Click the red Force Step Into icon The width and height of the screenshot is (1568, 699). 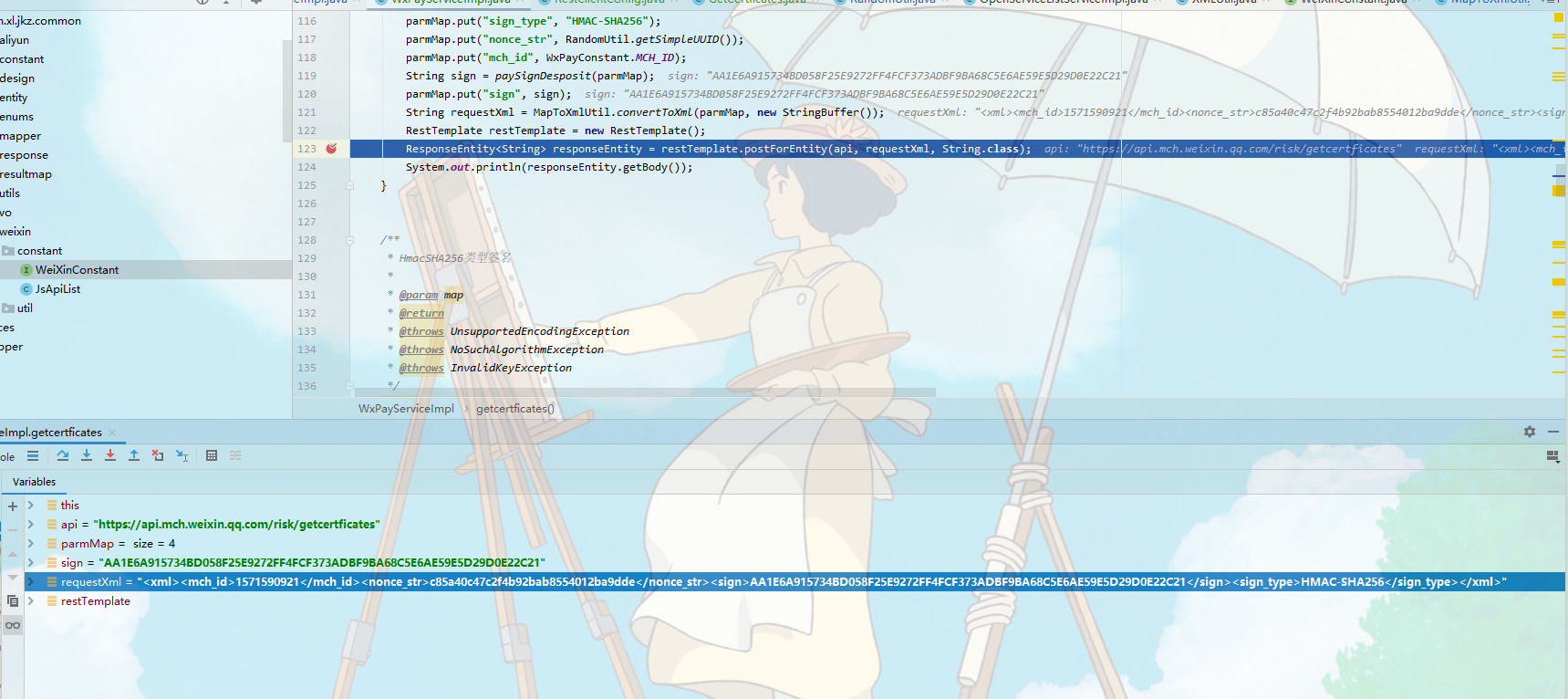pos(110,455)
